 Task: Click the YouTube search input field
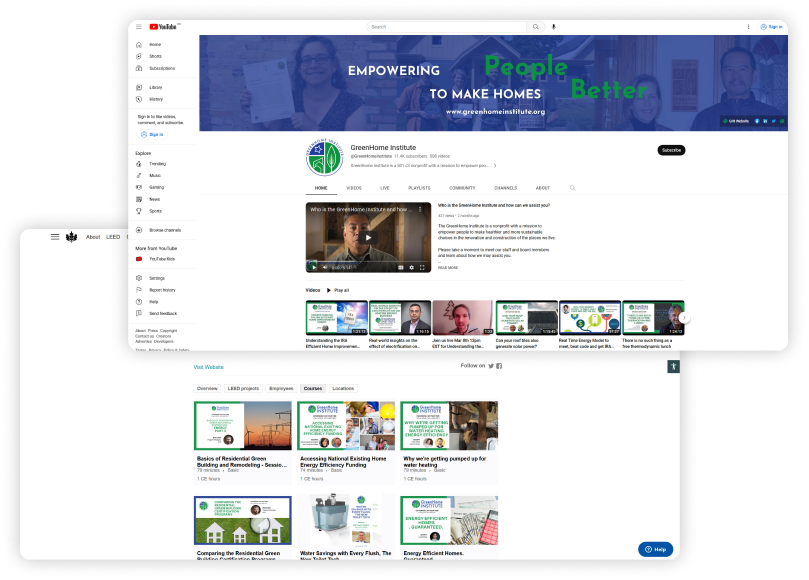pyautogui.click(x=447, y=27)
